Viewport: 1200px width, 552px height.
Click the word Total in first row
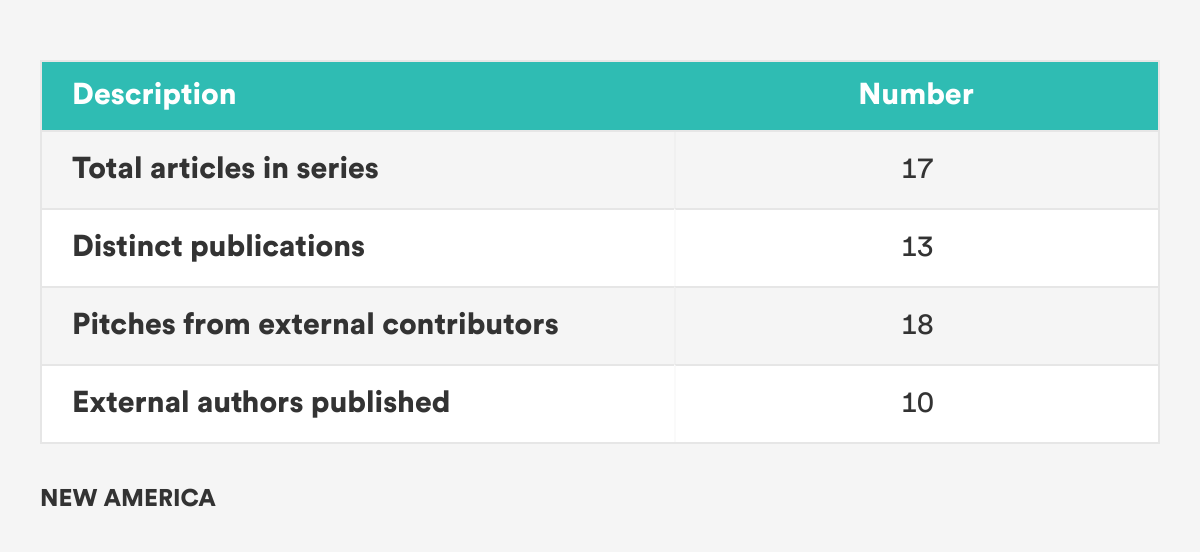tap(106, 168)
